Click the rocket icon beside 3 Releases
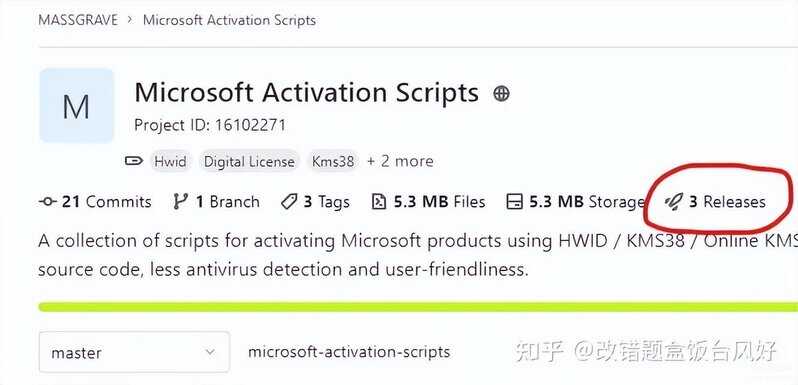798x385 pixels. [674, 202]
